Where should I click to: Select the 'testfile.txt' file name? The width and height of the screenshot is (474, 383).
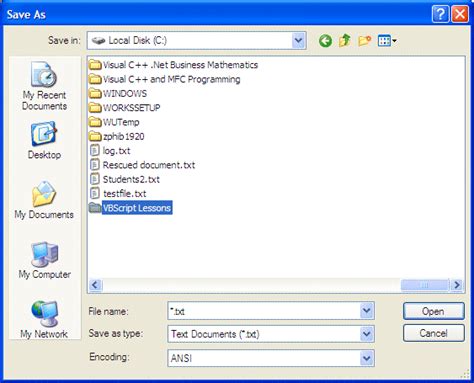124,194
